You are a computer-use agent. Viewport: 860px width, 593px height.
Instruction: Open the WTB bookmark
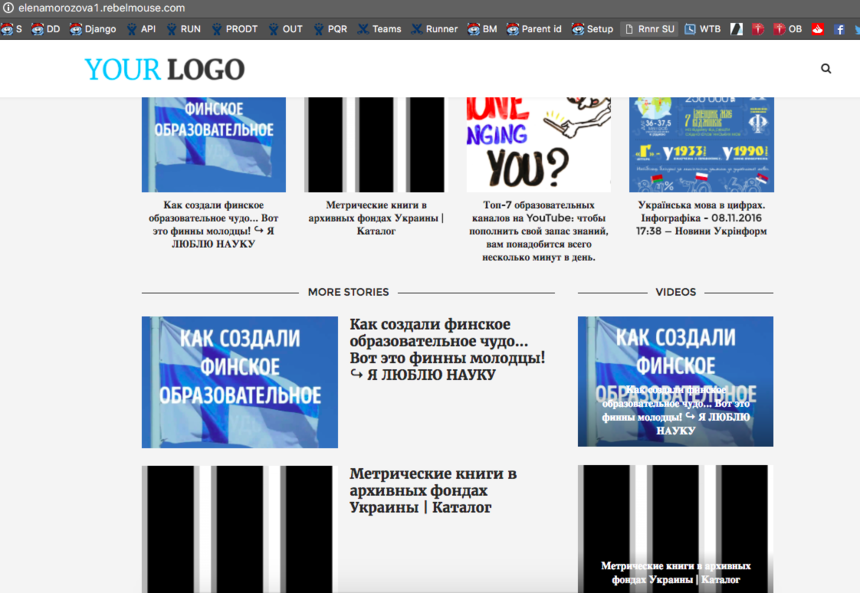[x=702, y=29]
